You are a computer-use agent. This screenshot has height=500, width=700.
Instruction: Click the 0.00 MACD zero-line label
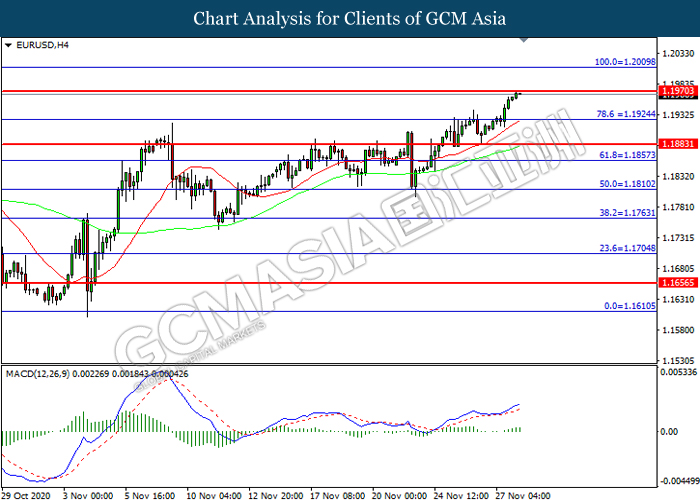(670, 431)
